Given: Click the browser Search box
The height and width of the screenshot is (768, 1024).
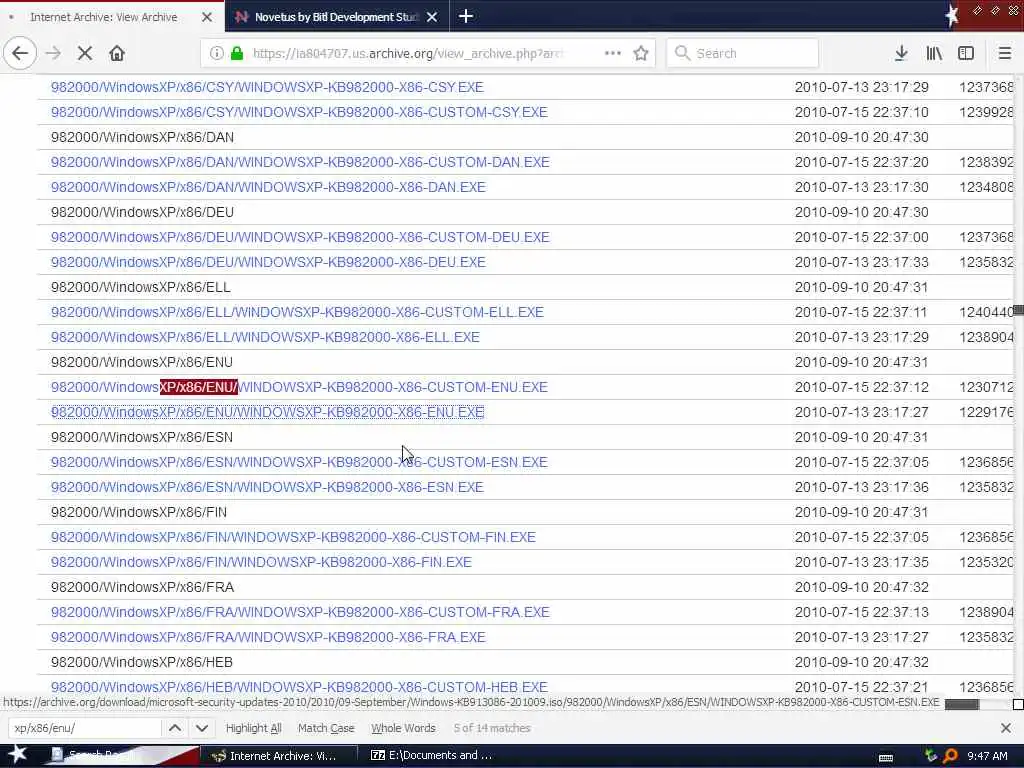Looking at the screenshot, I should pos(743,53).
